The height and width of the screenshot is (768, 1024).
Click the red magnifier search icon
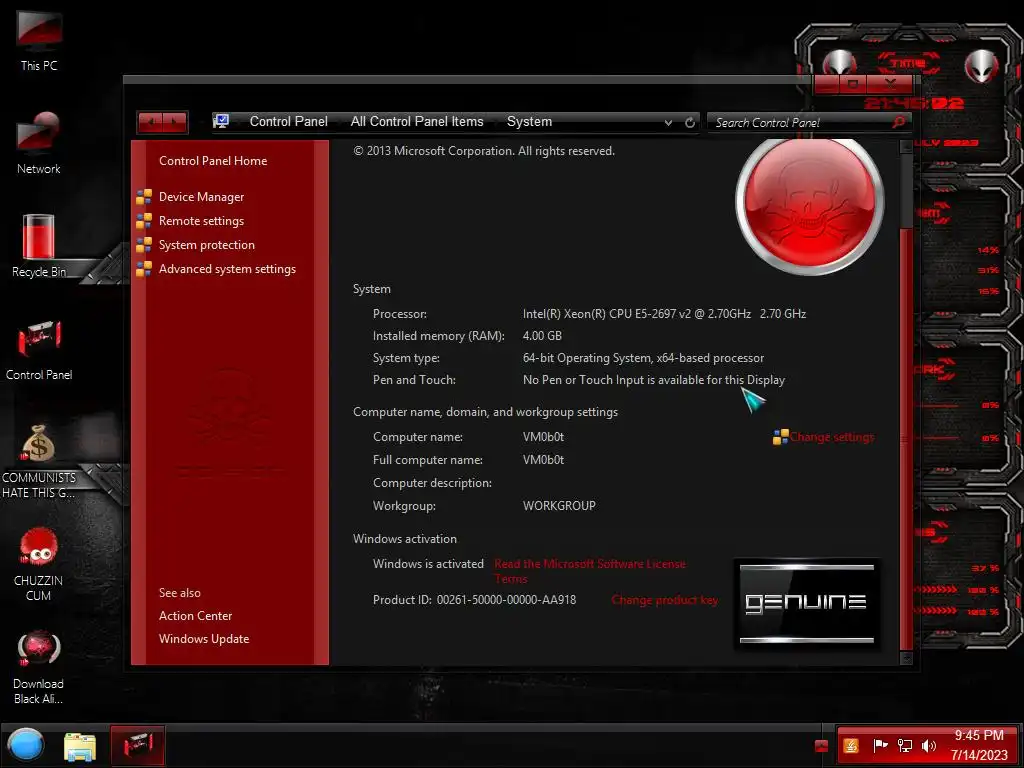point(899,122)
